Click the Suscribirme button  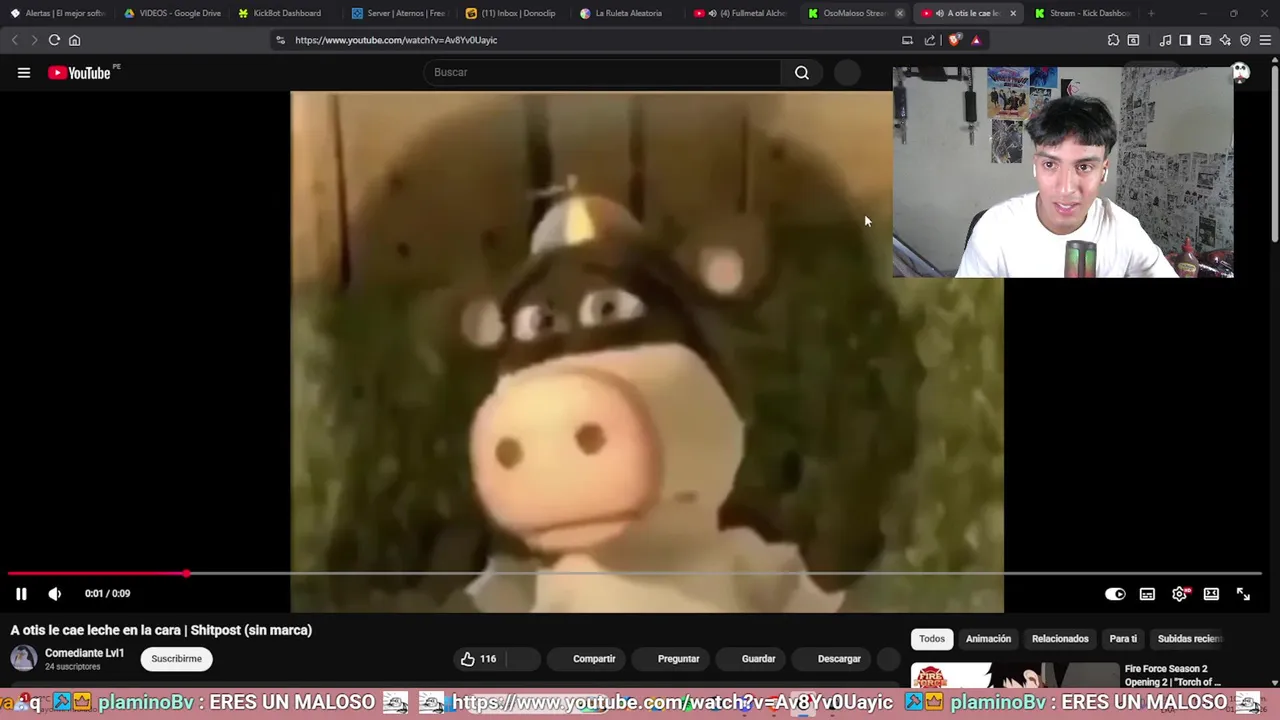176,659
